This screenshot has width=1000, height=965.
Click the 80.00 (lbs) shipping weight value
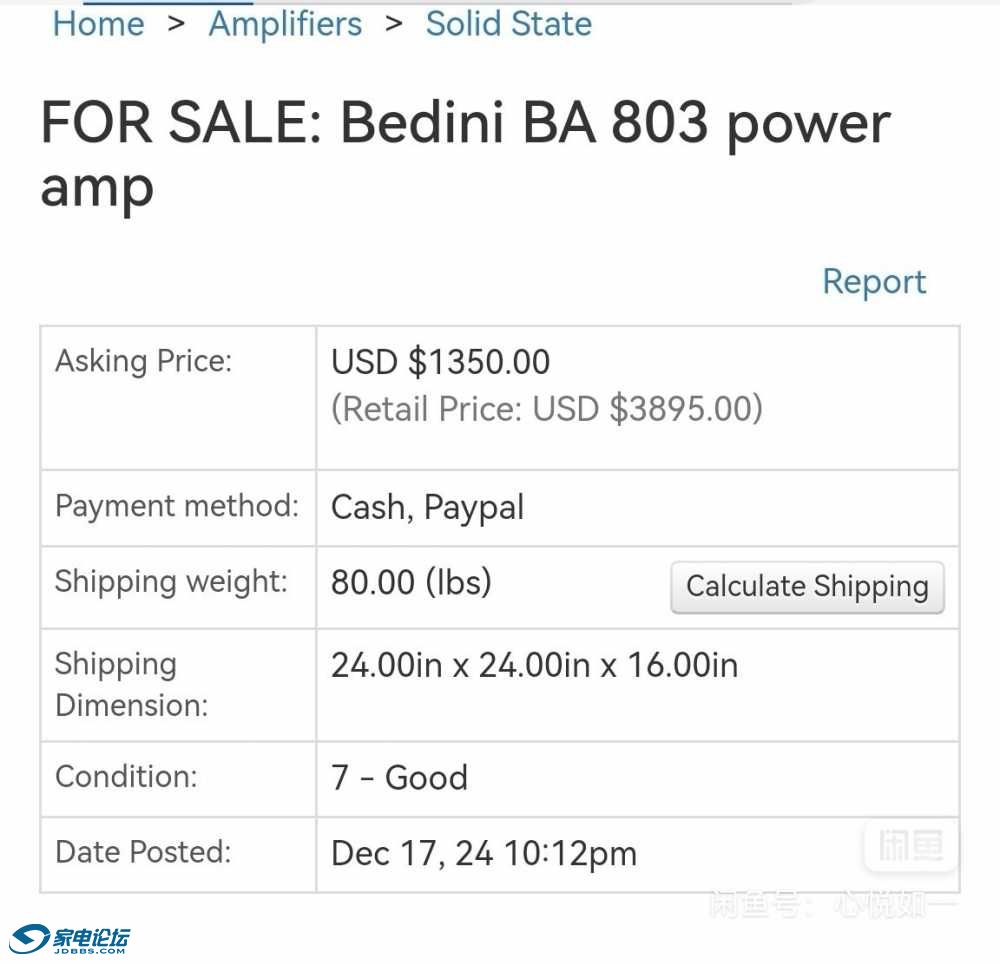(411, 582)
